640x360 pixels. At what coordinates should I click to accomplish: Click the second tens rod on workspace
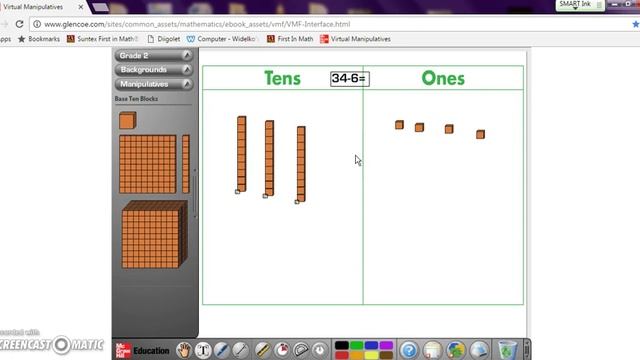point(269,158)
